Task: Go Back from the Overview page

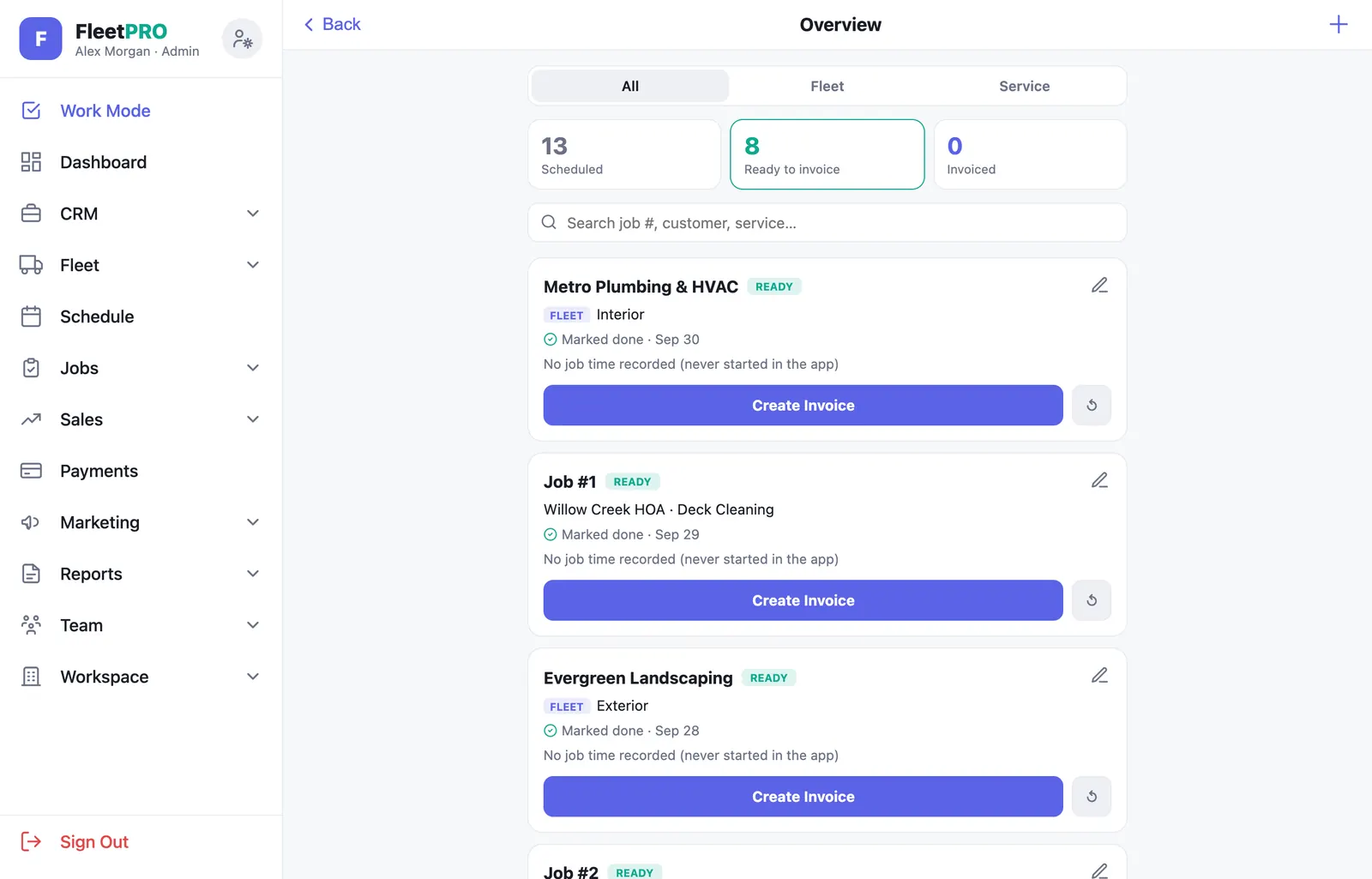Action: [x=332, y=24]
